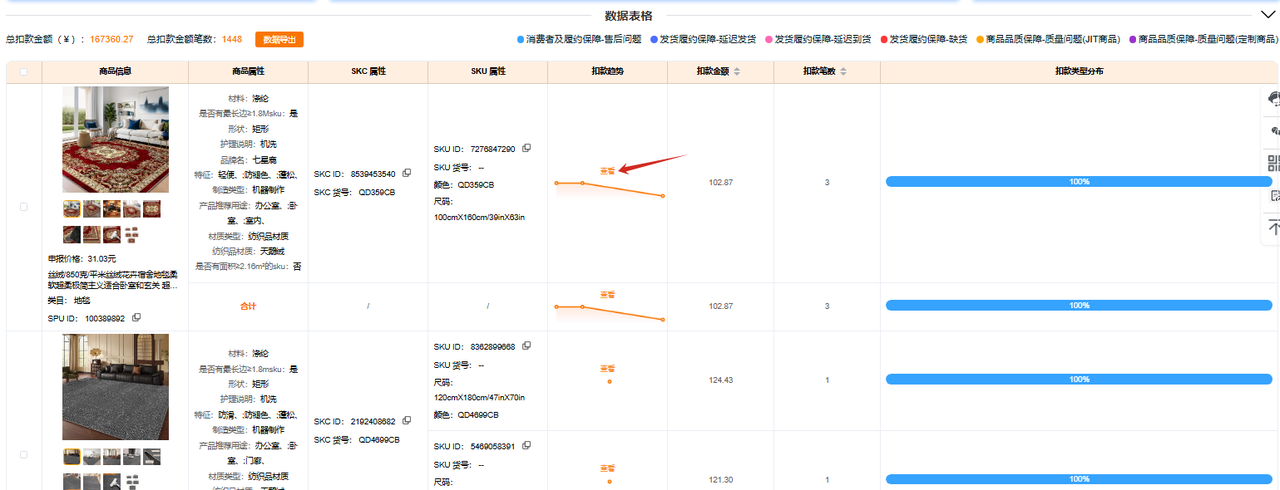Click the 数据导出 export button
This screenshot has height=490, width=1280.
pyautogui.click(x=279, y=39)
